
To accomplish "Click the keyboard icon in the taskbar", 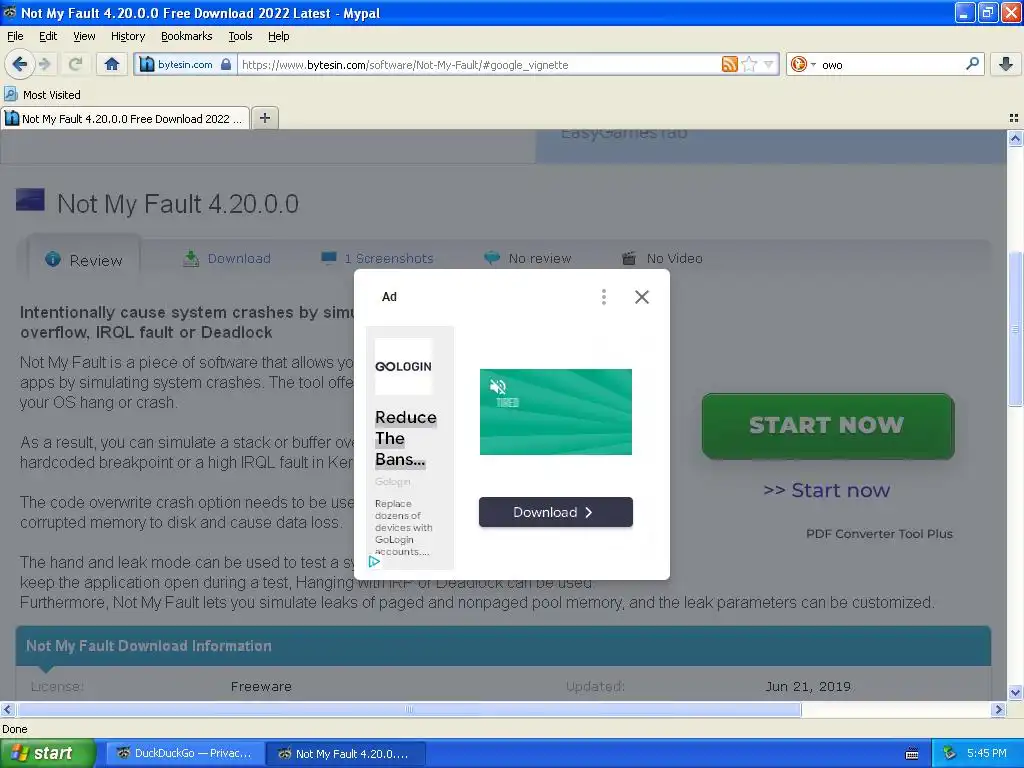I will (x=912, y=754).
